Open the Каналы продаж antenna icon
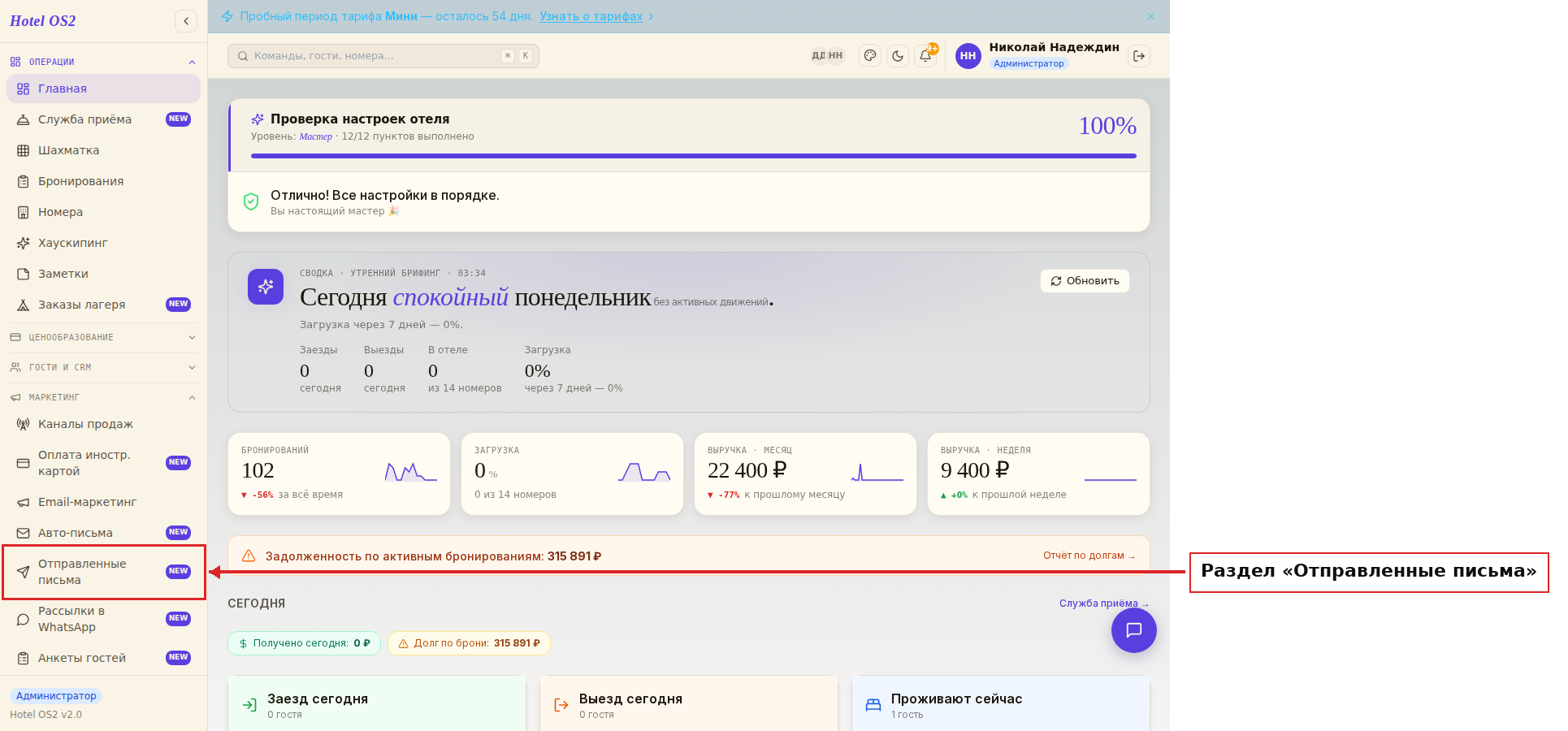Image resolution: width=1568 pixels, height=731 pixels. pos(23,424)
